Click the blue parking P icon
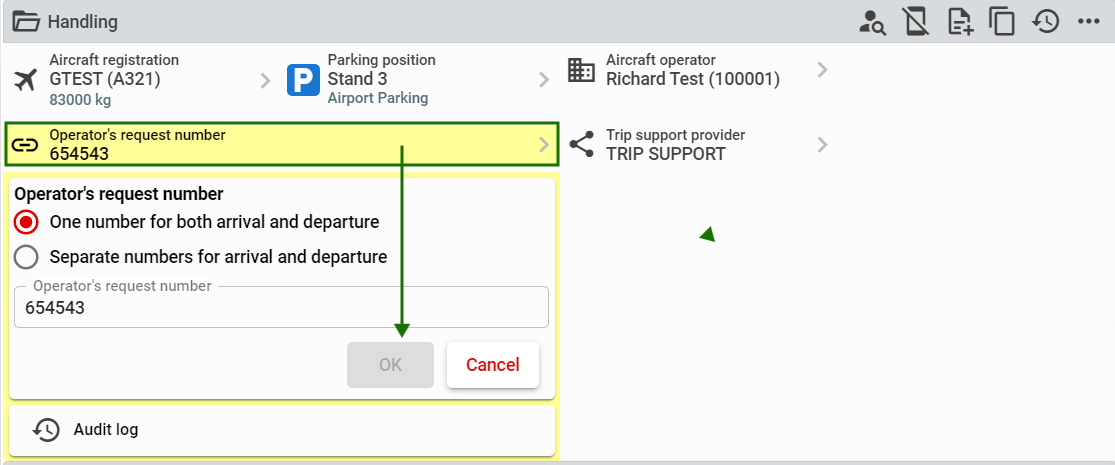The image size is (1115, 465). click(x=304, y=80)
